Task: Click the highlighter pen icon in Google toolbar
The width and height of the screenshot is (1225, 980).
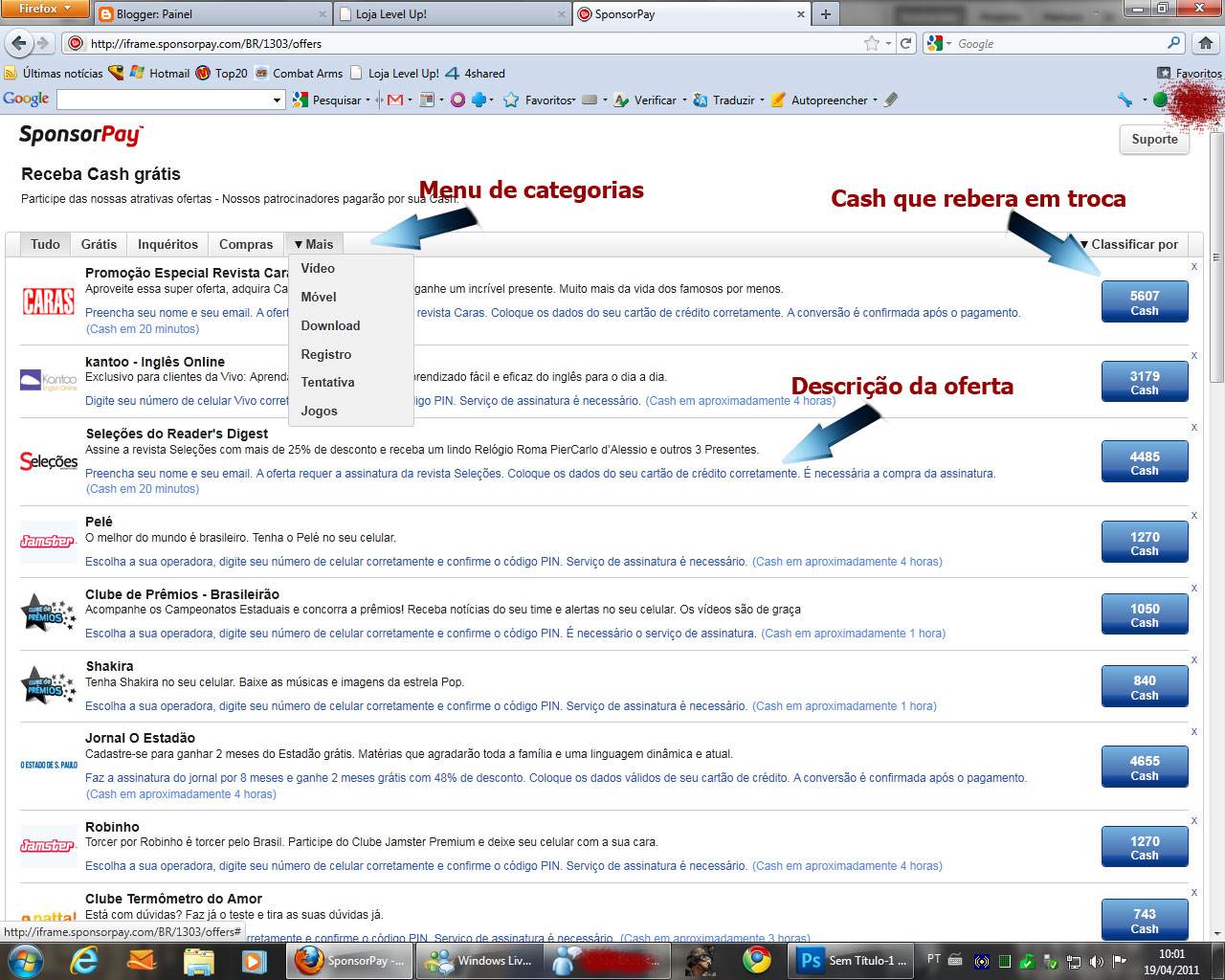Action: [891, 100]
